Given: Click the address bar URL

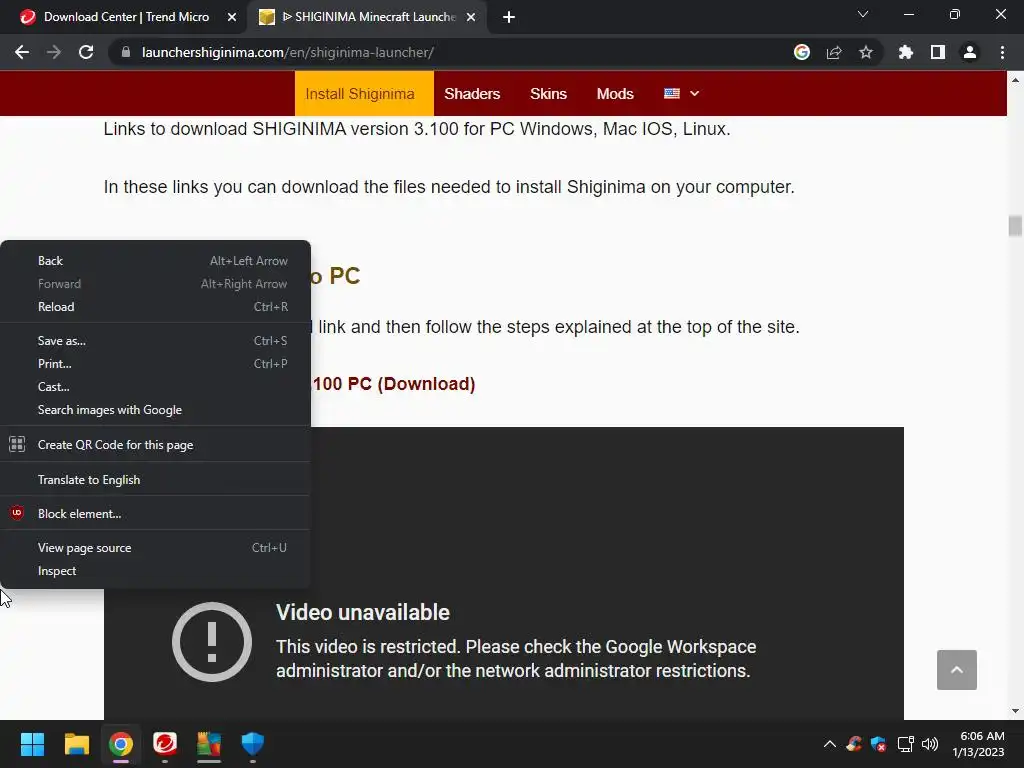Looking at the screenshot, I should click(287, 52).
